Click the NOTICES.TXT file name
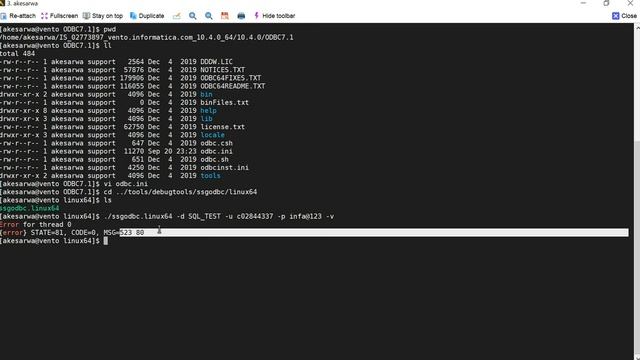Image resolution: width=640 pixels, height=360 pixels. (222, 70)
